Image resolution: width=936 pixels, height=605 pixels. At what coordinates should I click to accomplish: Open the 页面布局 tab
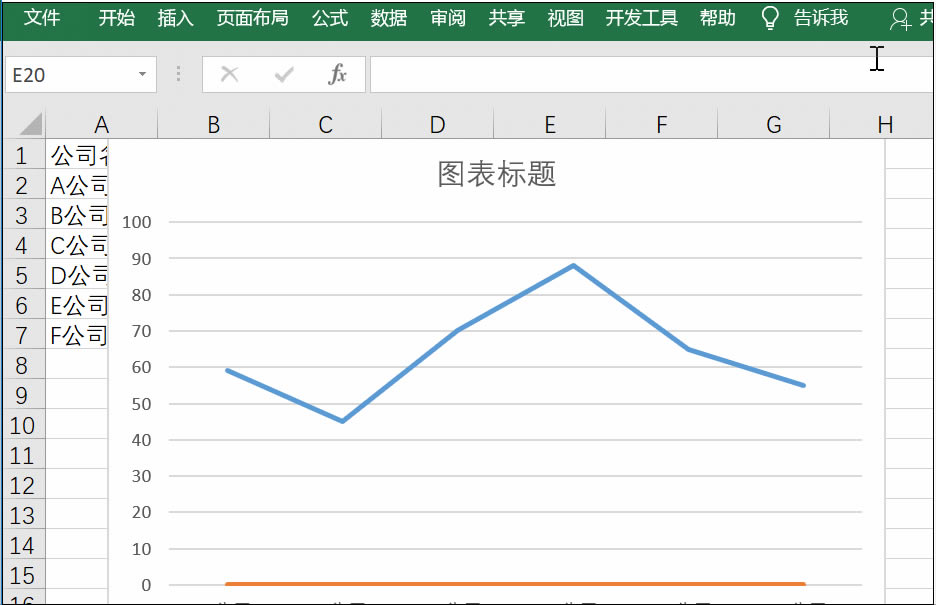252,18
